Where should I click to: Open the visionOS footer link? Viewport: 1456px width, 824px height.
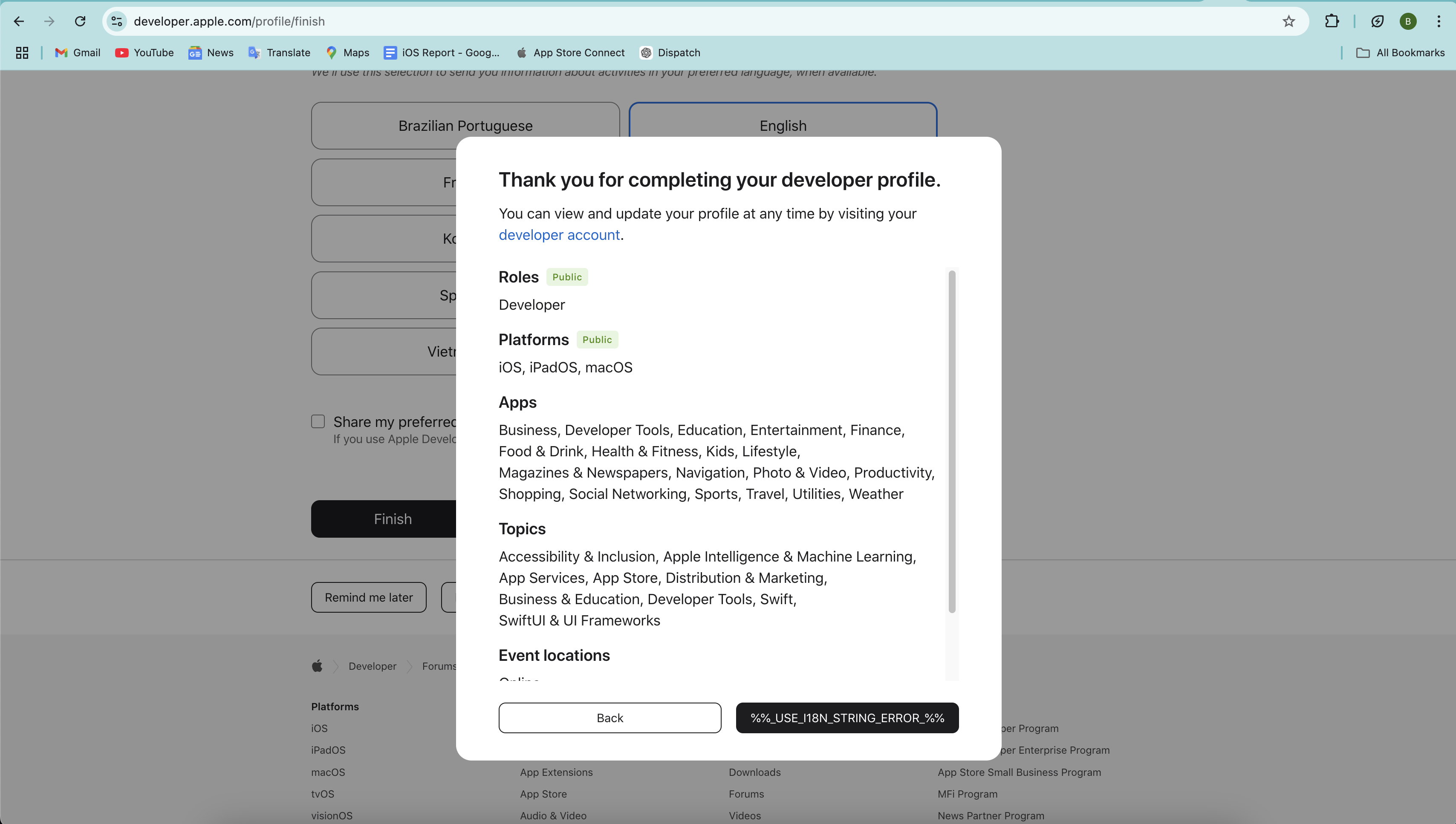point(332,815)
